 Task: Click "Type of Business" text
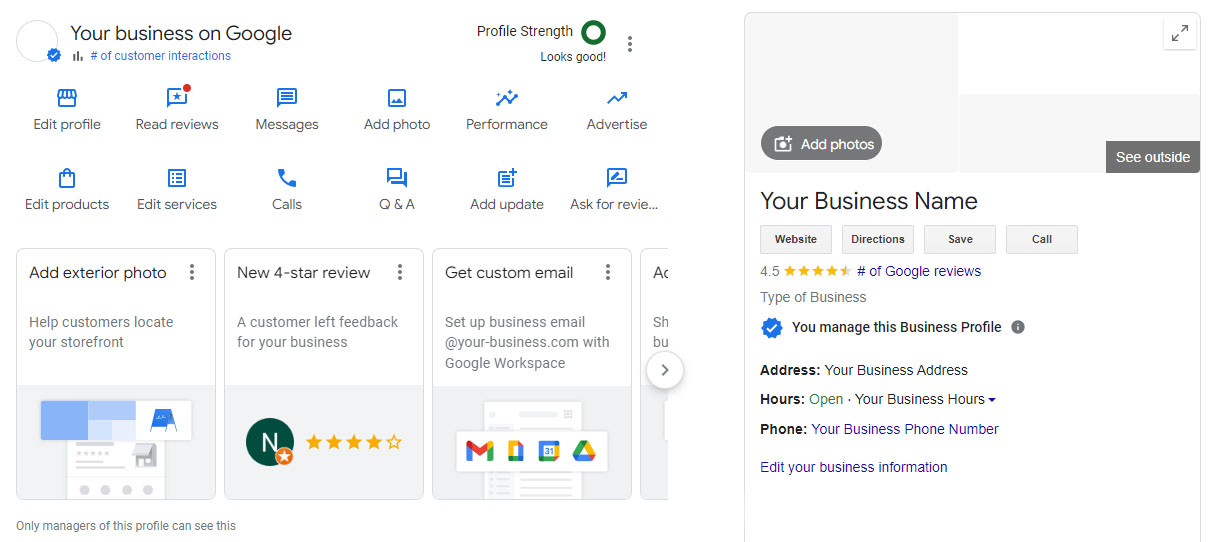coord(813,297)
